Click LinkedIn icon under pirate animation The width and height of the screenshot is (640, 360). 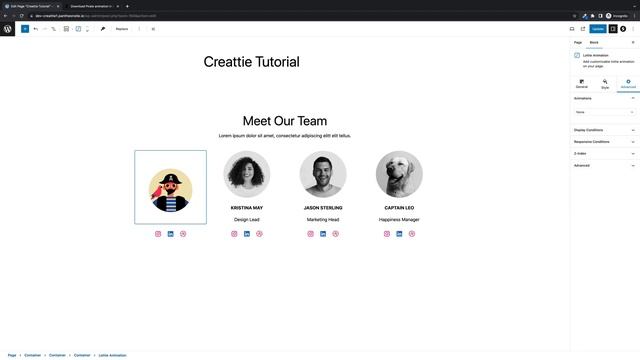[x=171, y=234]
